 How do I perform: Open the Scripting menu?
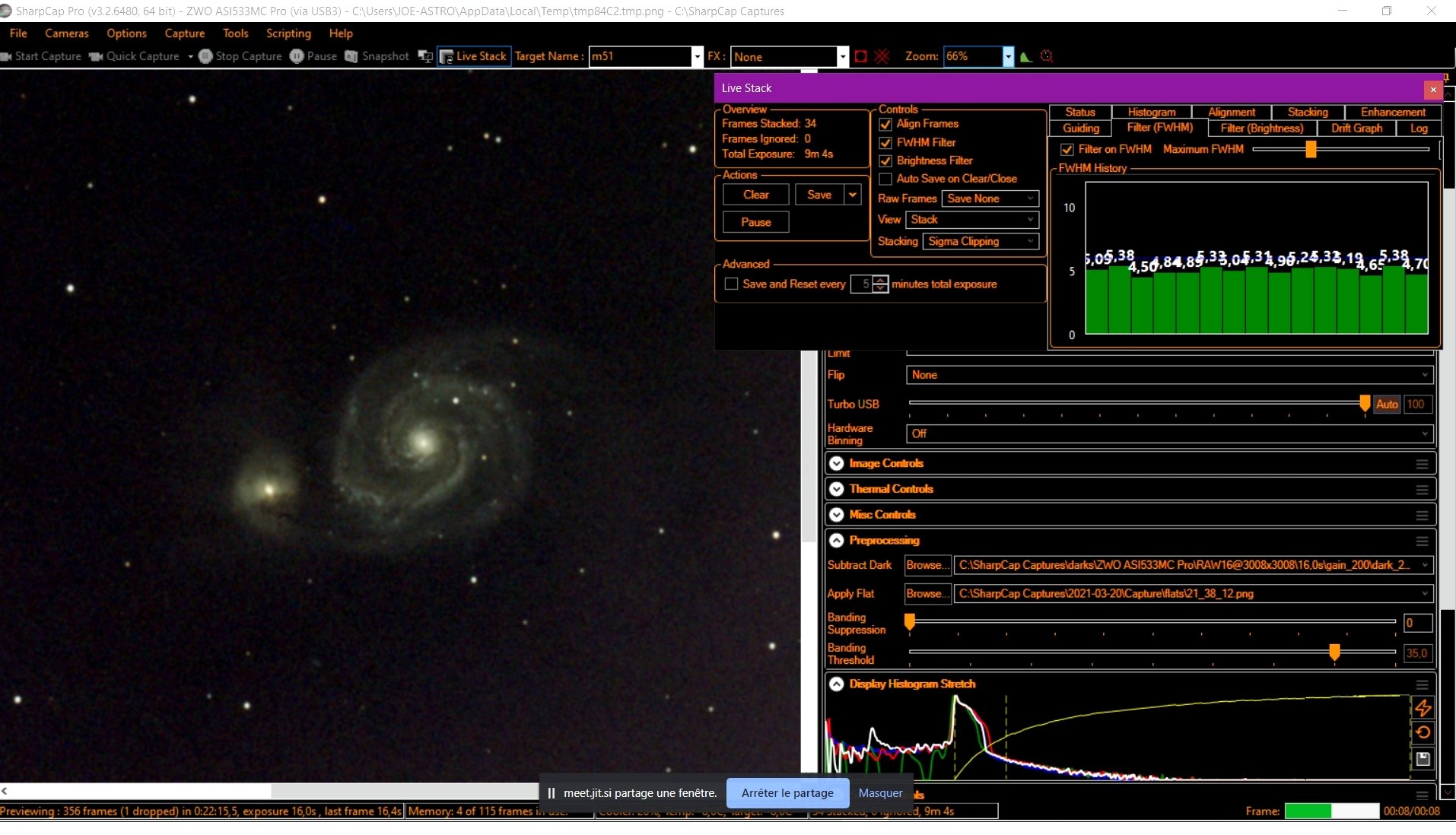288,33
